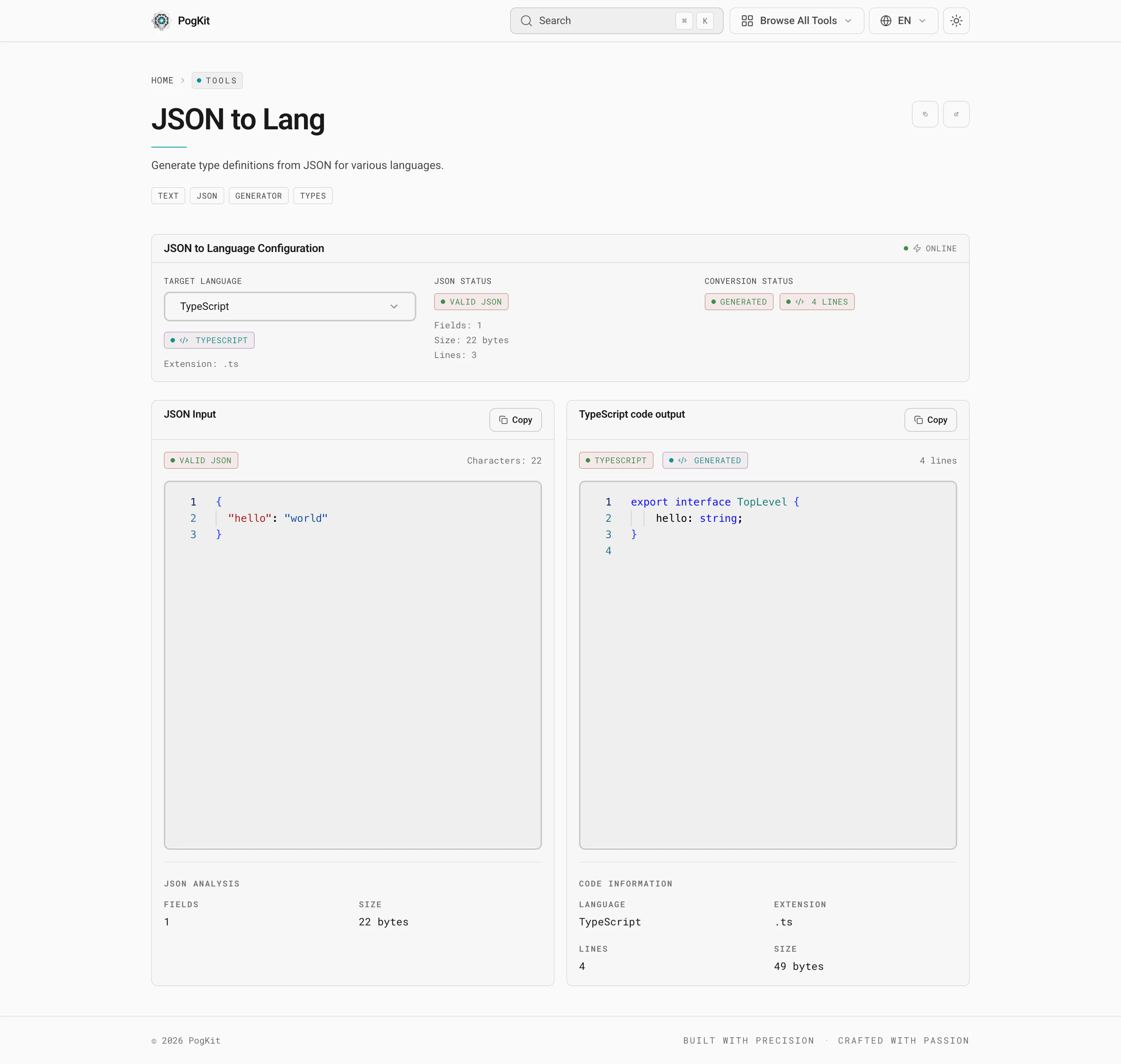Click the VALID JSON badge in JSON Input panel

[201, 461]
